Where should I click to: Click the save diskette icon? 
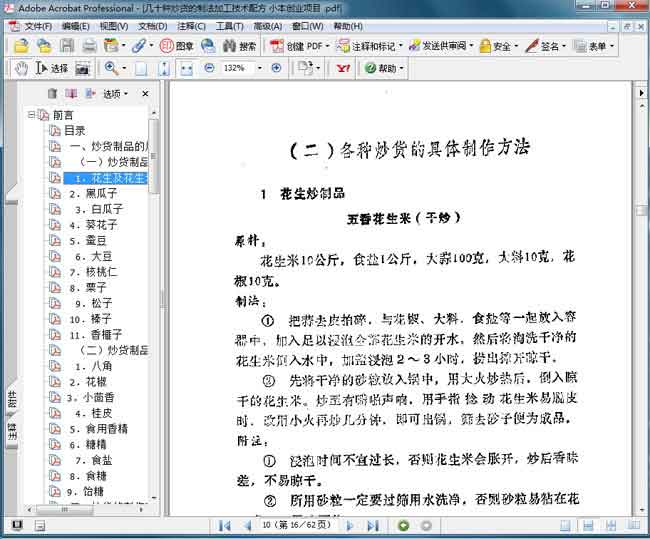pos(67,46)
